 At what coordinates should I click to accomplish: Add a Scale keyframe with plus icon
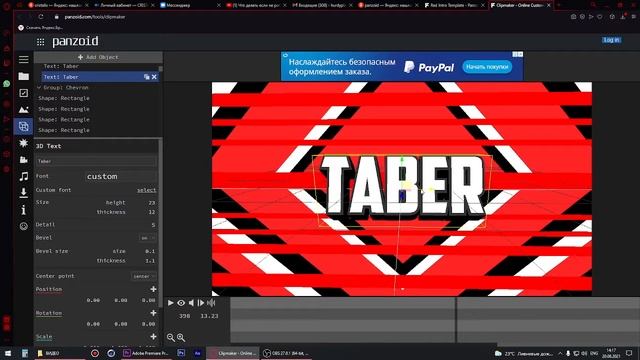(x=153, y=336)
